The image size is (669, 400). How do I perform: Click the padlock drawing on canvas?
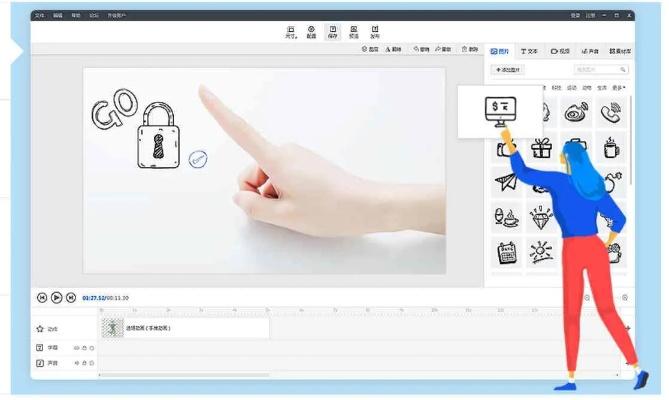pyautogui.click(x=158, y=135)
